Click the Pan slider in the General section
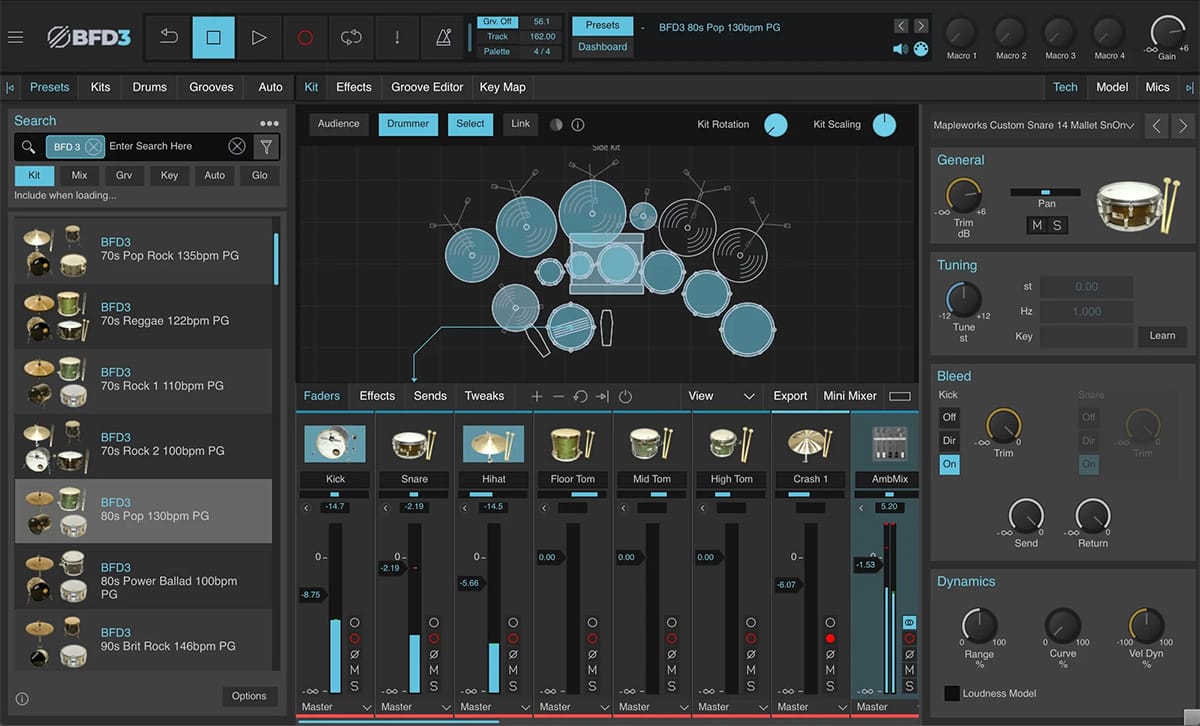This screenshot has width=1200, height=726. coord(1046,190)
